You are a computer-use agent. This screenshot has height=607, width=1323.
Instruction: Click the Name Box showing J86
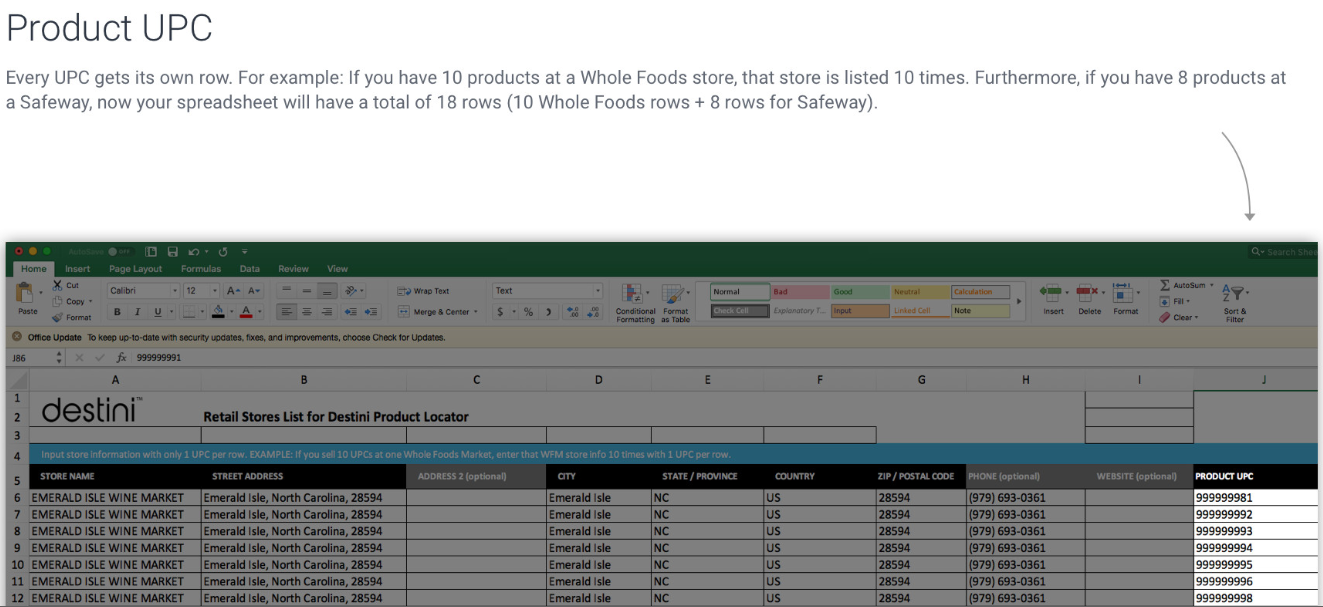pos(35,357)
